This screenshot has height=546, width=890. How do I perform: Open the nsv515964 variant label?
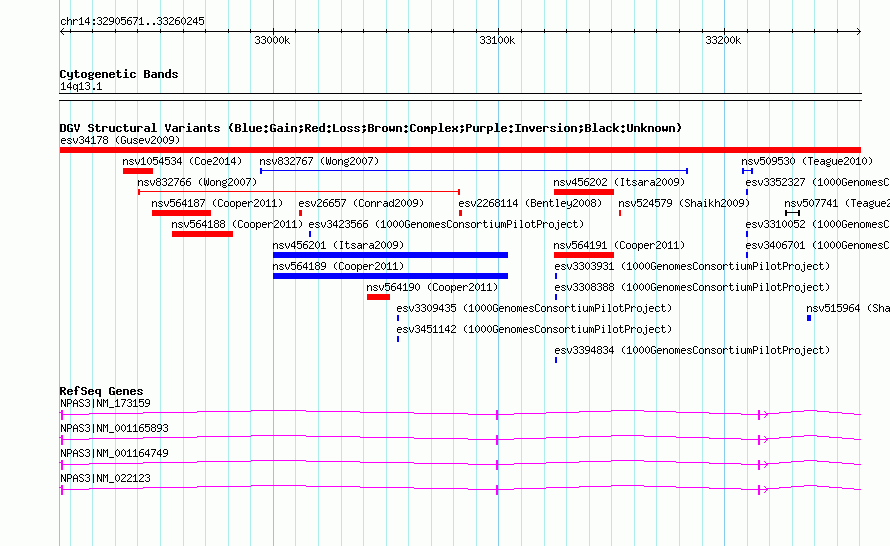click(x=848, y=308)
